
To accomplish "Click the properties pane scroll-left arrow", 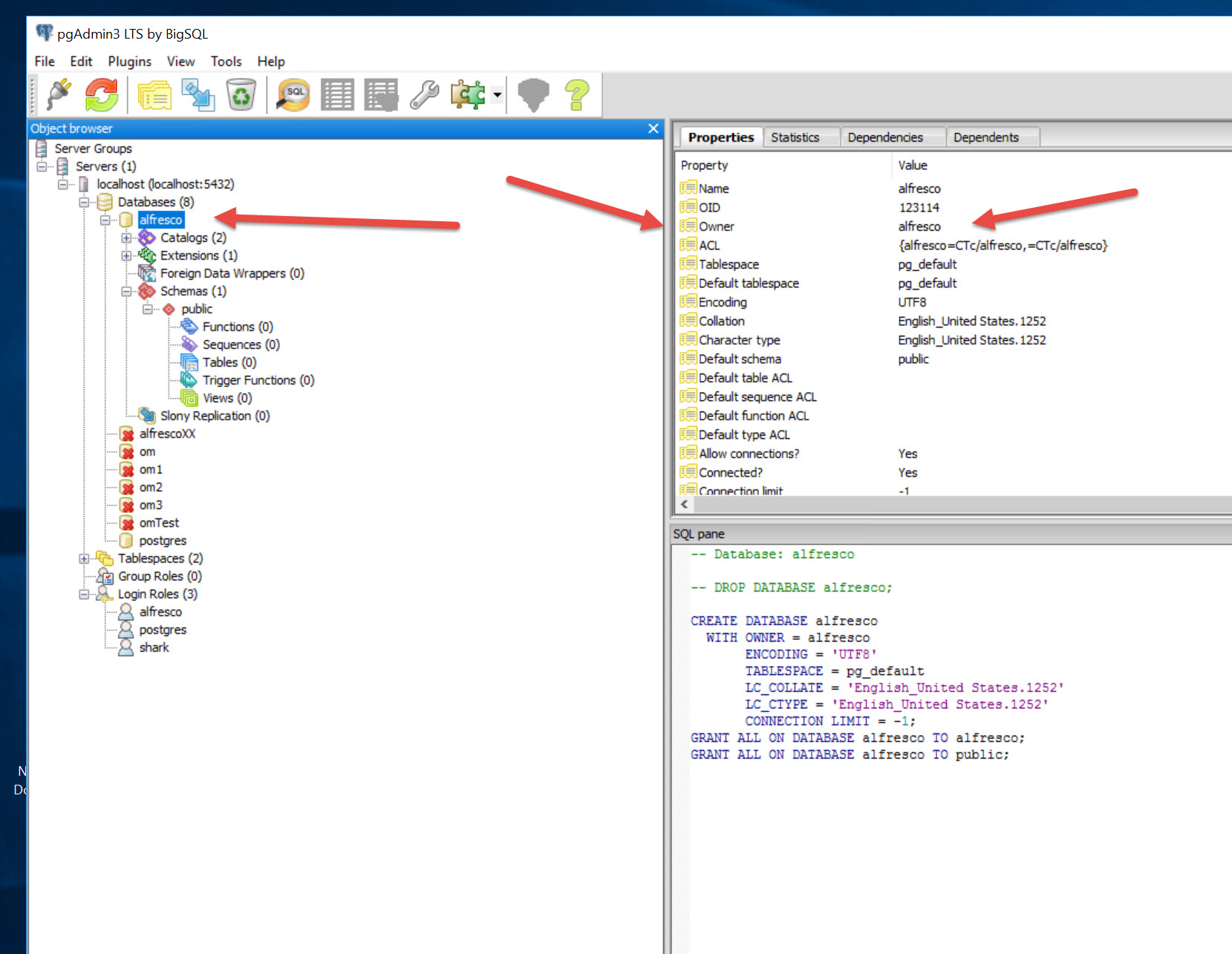I will coord(684,504).
